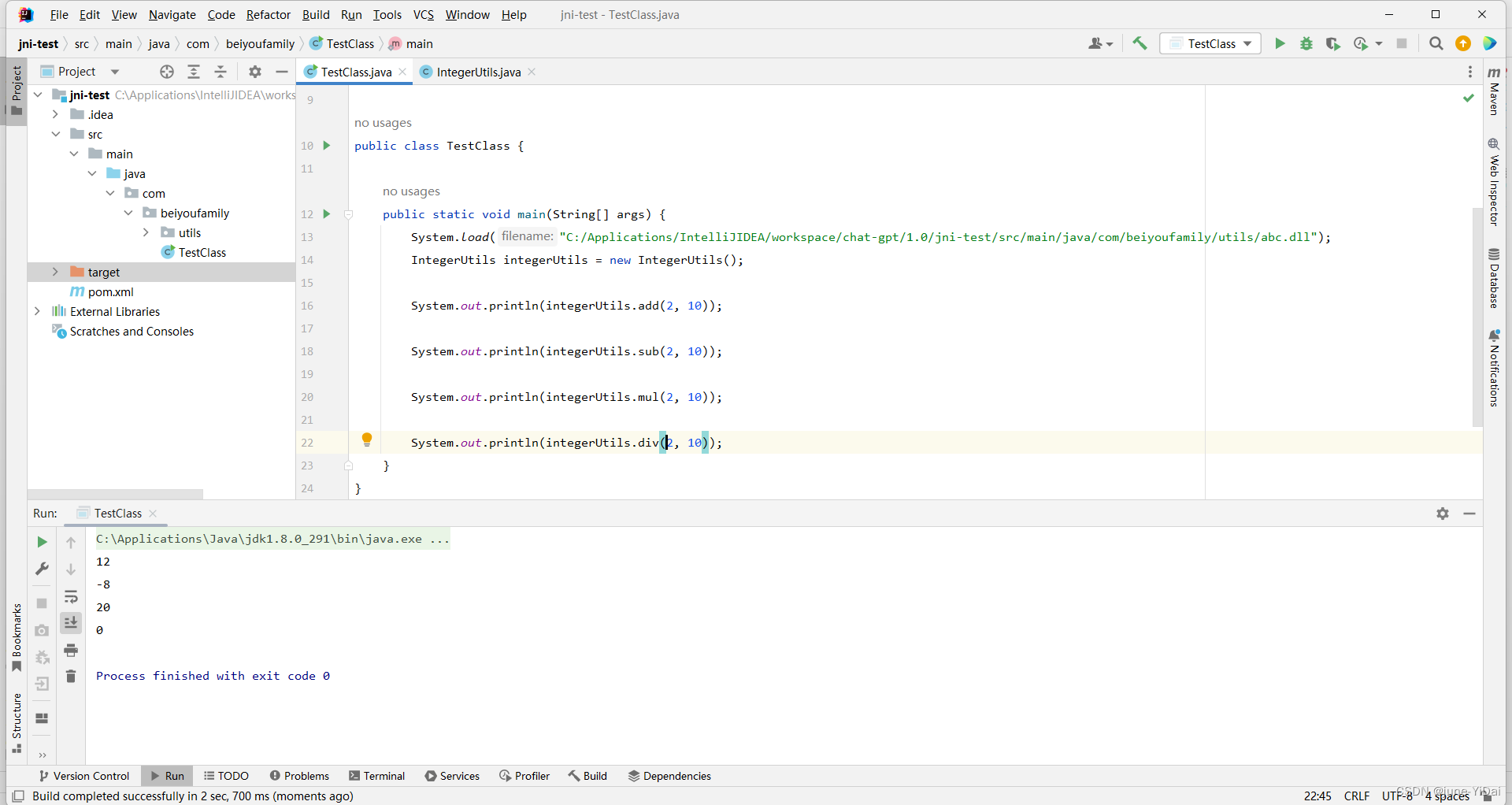
Task: Click Select Opened File target icon
Action: 166,72
